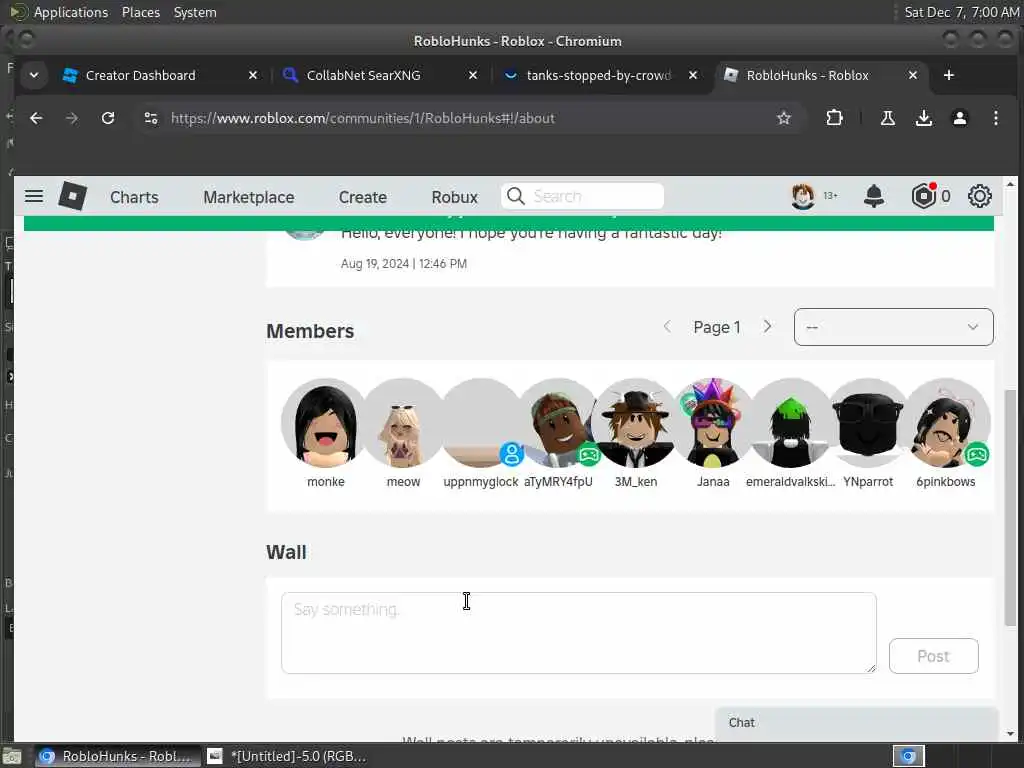
Task: Switch to the CollabNet SearXNG tab
Action: pyautogui.click(x=380, y=75)
